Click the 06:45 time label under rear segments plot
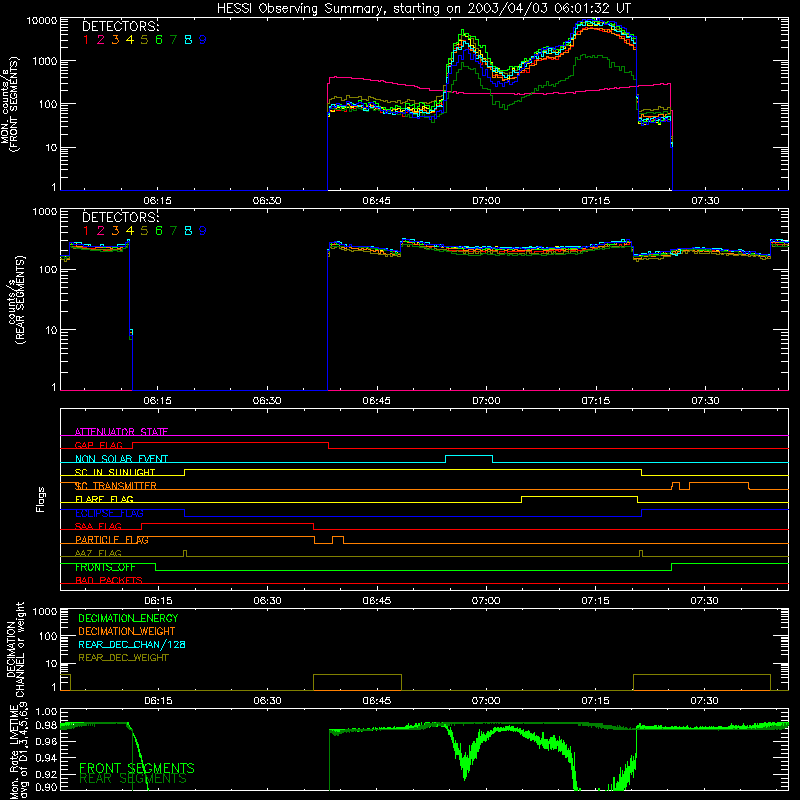Screen dimensions: 800x800 pyautogui.click(x=377, y=401)
